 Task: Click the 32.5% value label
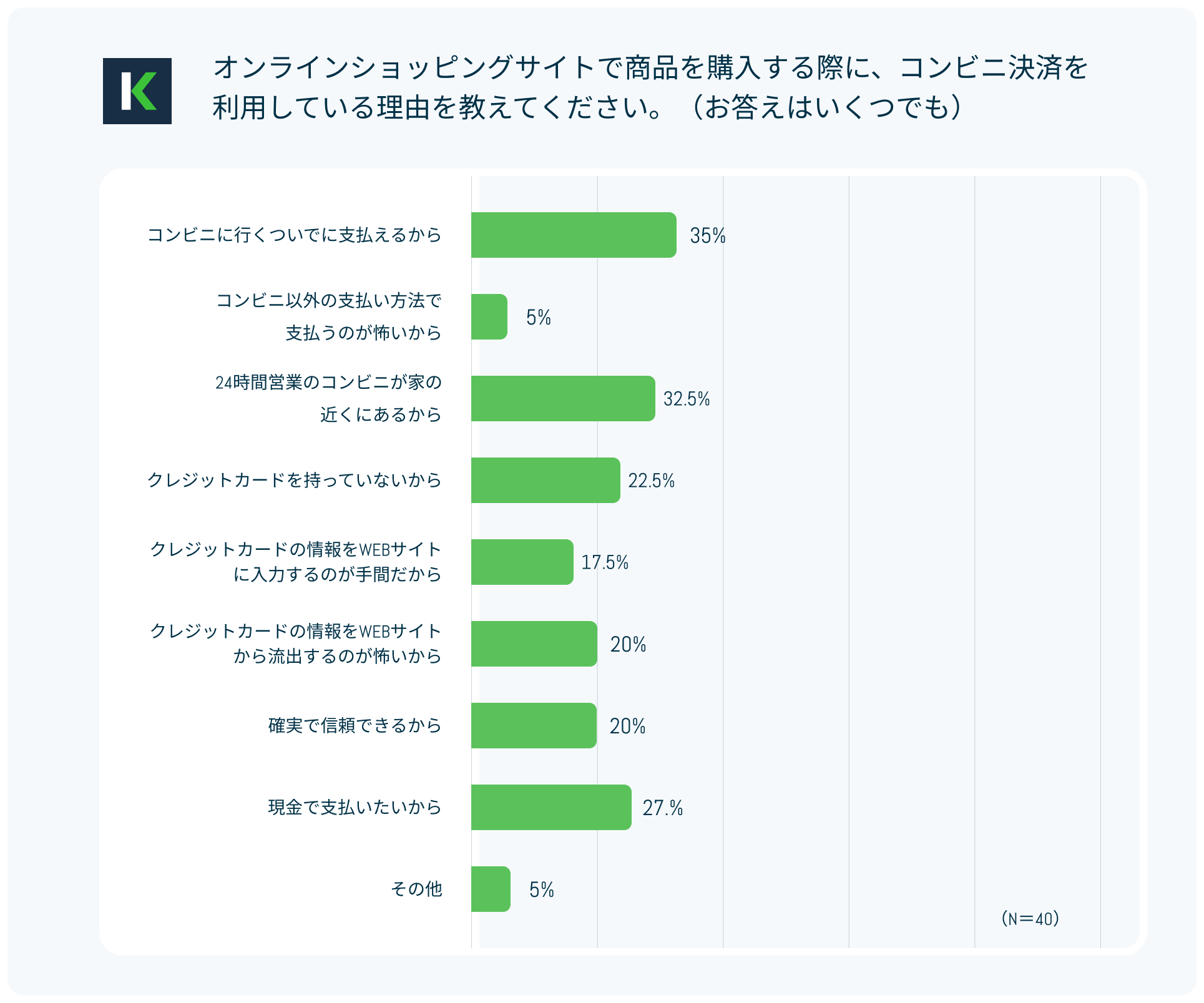[x=687, y=399]
